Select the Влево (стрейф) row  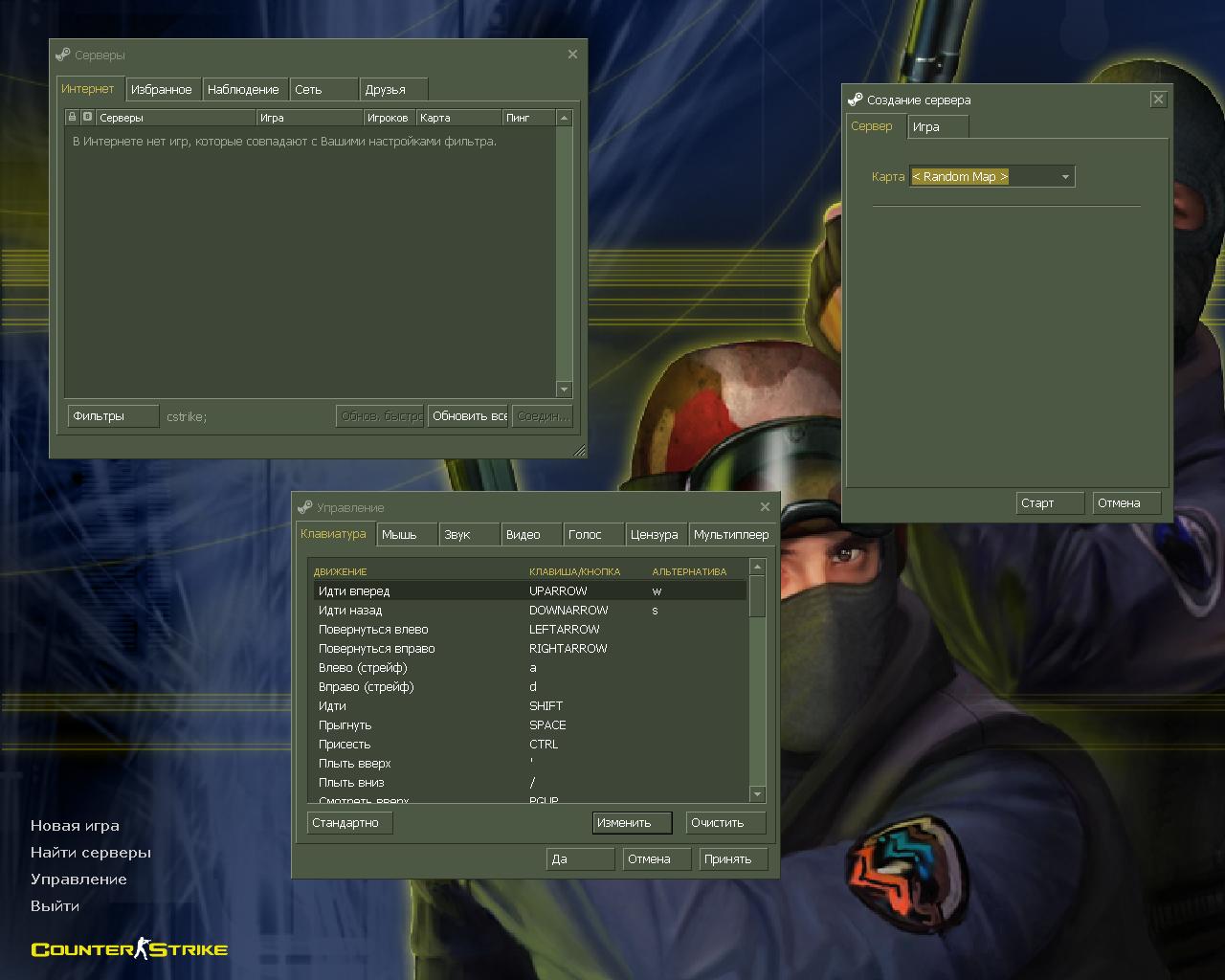[530, 667]
